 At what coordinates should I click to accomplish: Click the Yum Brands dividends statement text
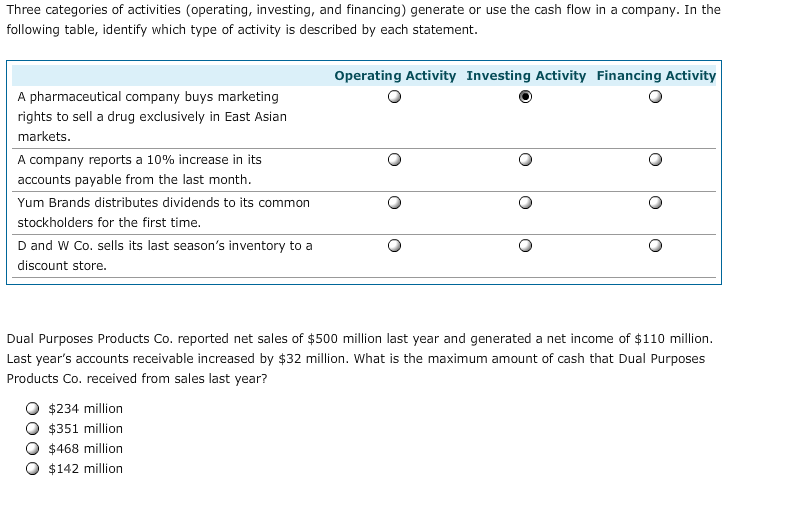click(164, 213)
